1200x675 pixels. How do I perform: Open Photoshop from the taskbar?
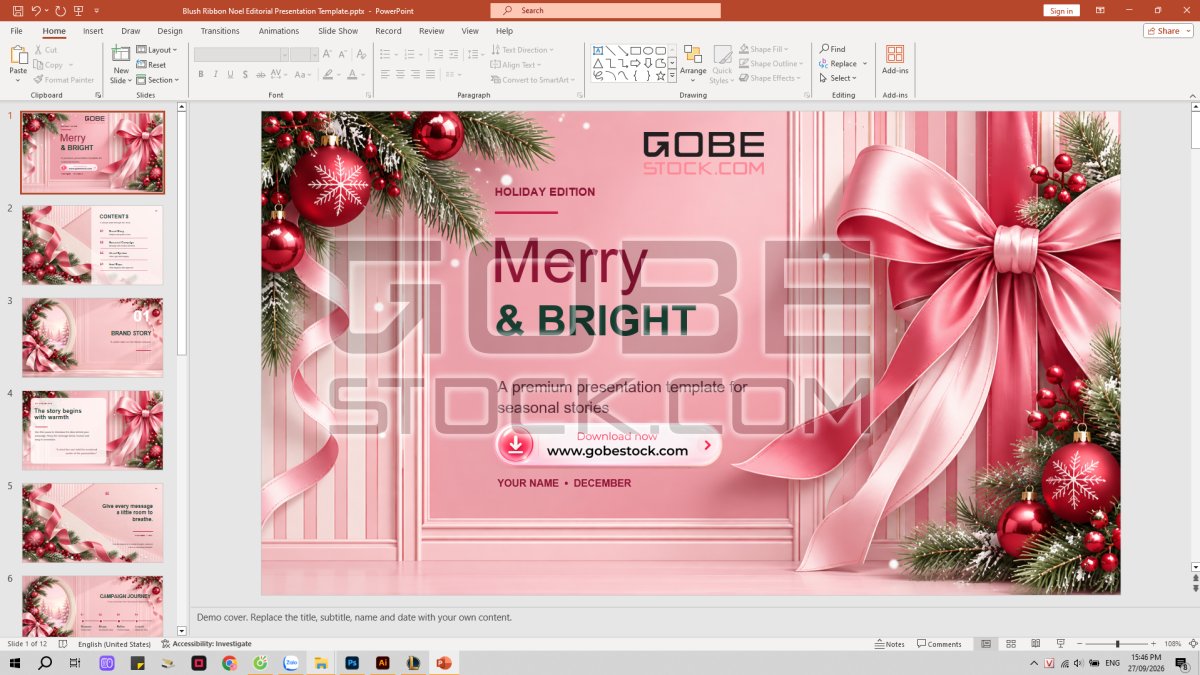[x=352, y=663]
